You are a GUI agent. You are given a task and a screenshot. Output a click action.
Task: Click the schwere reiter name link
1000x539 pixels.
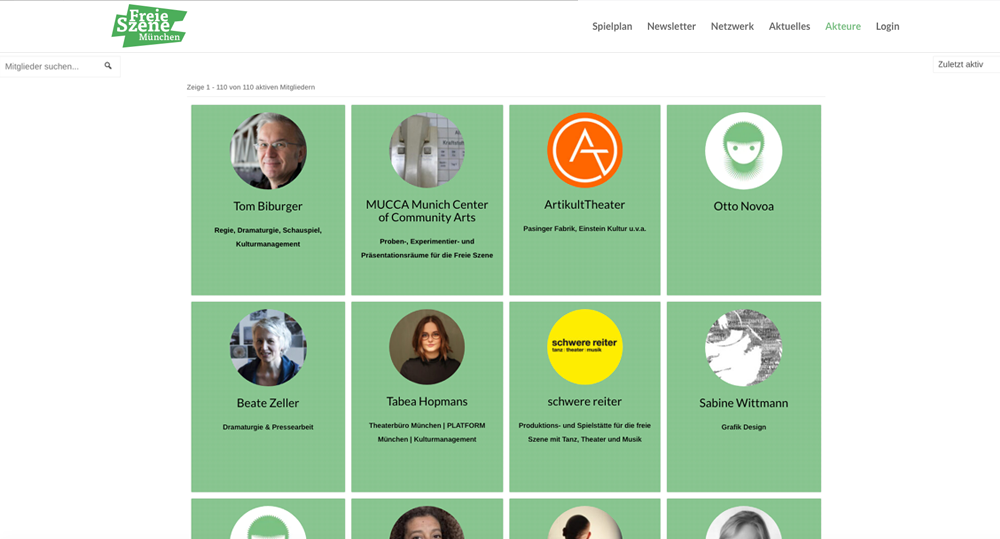(x=585, y=401)
